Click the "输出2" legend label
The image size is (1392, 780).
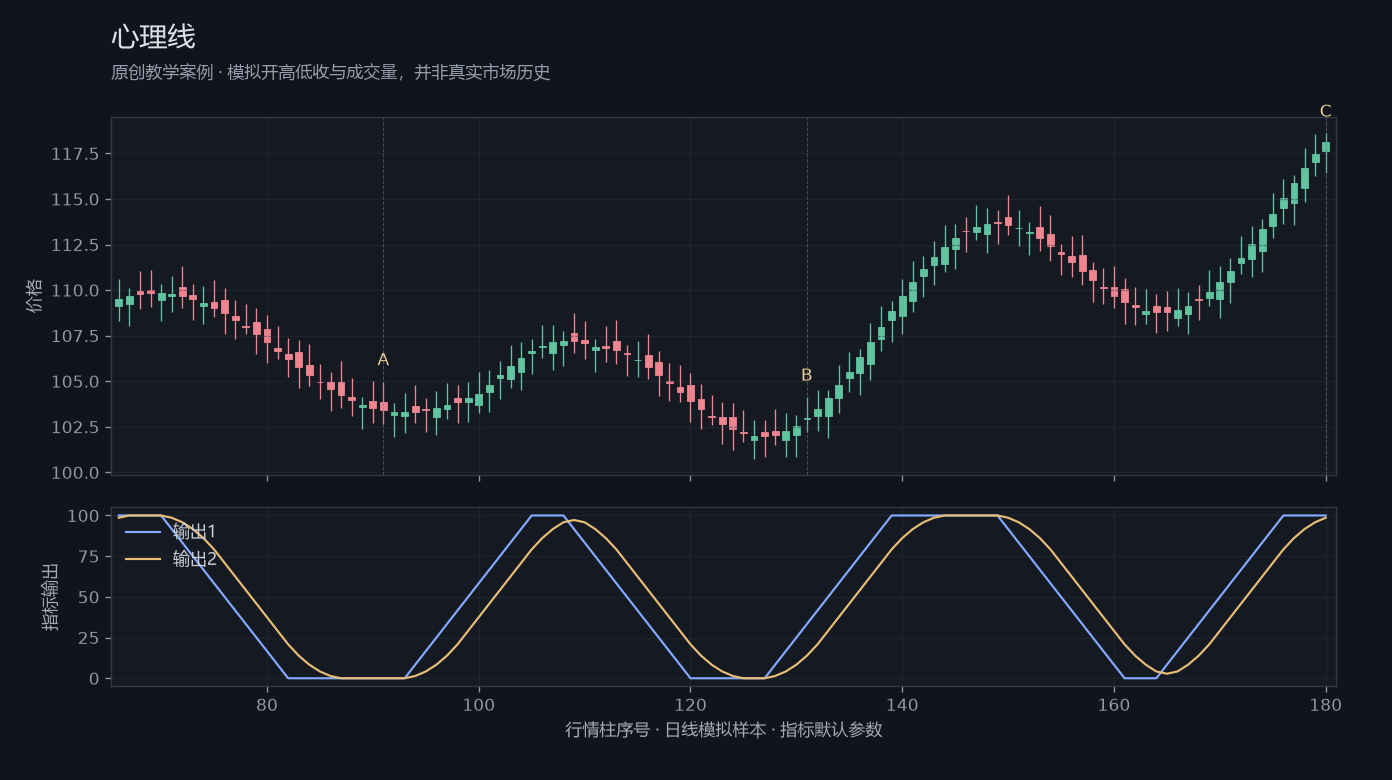coord(194,559)
